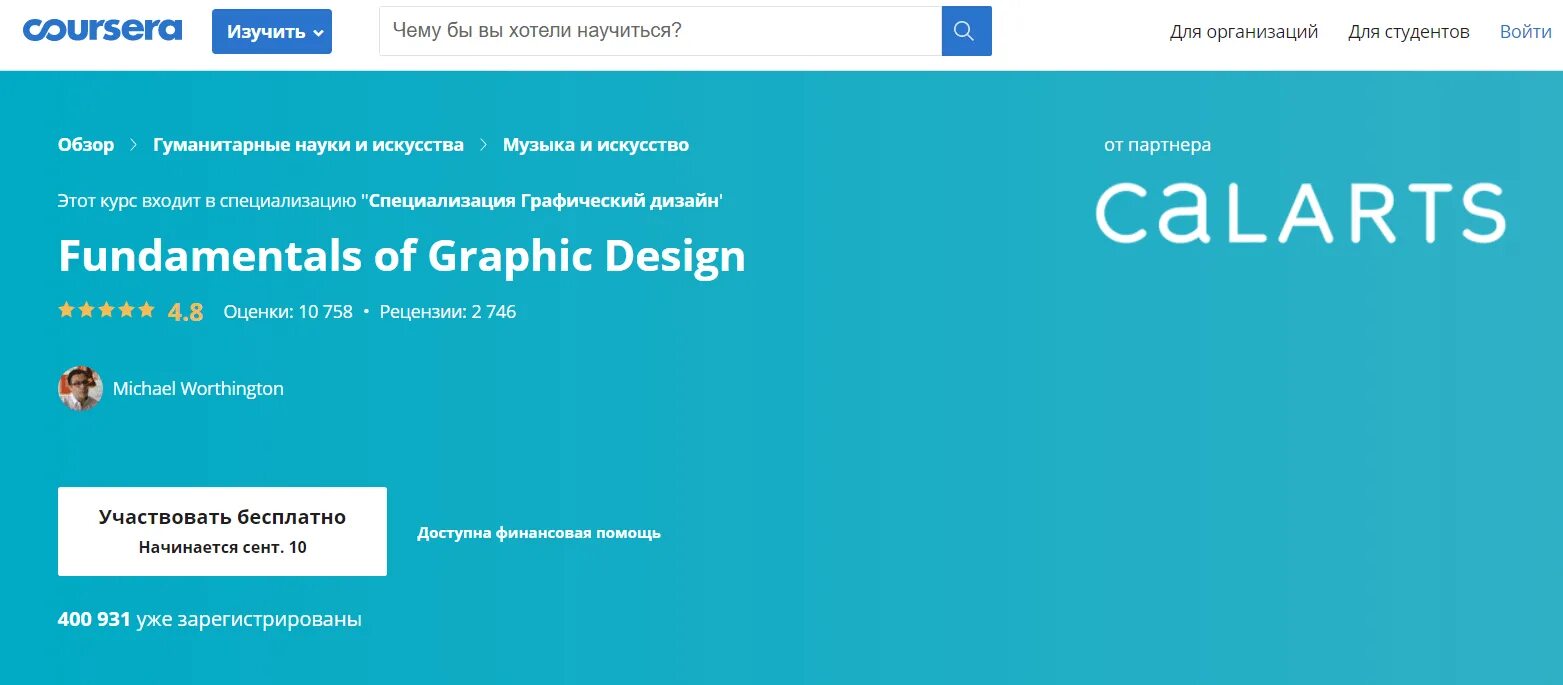
Task: Open the CalArts partner logo
Action: tap(1300, 213)
